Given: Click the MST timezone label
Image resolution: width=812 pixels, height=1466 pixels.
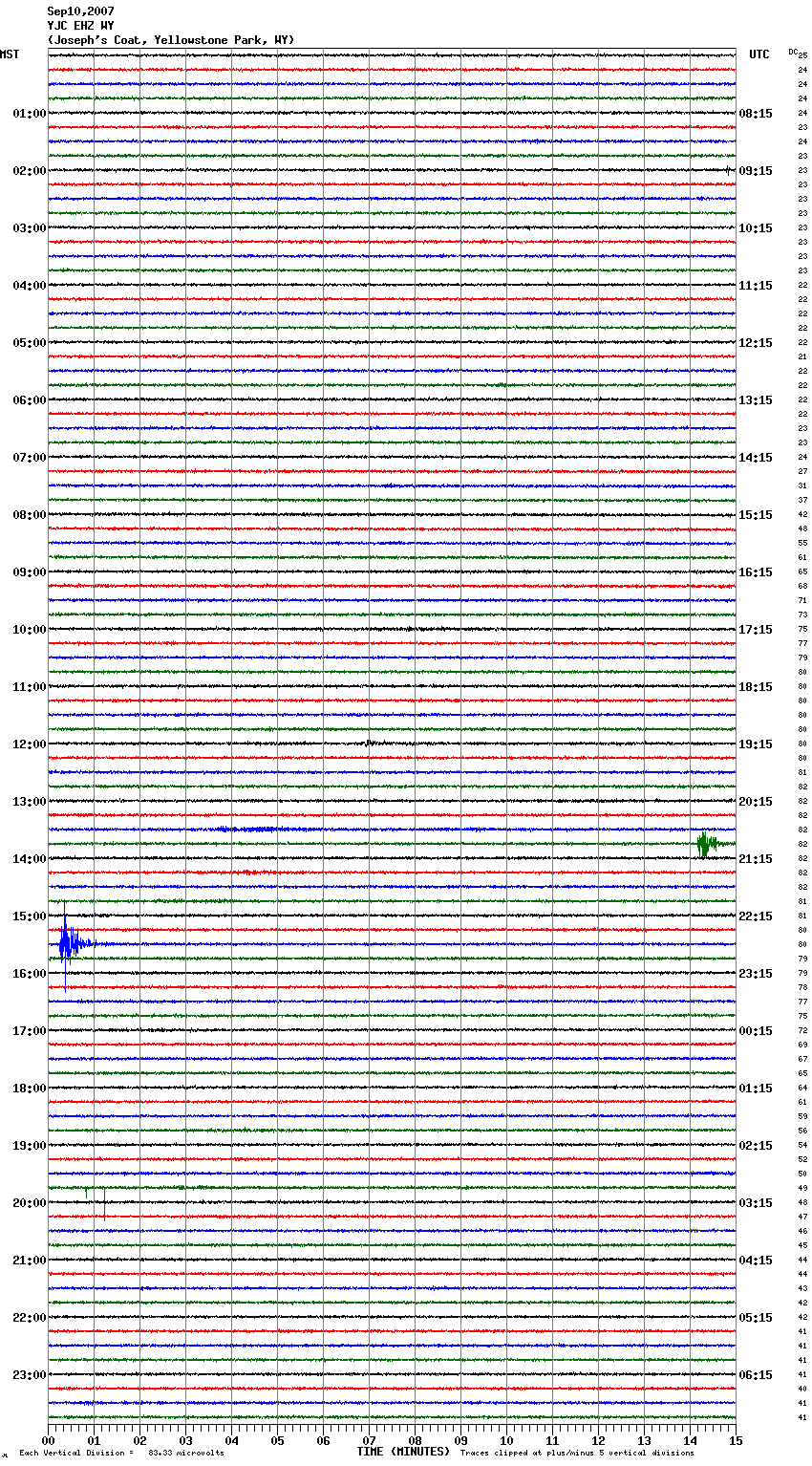Looking at the screenshot, I should pos(10,54).
